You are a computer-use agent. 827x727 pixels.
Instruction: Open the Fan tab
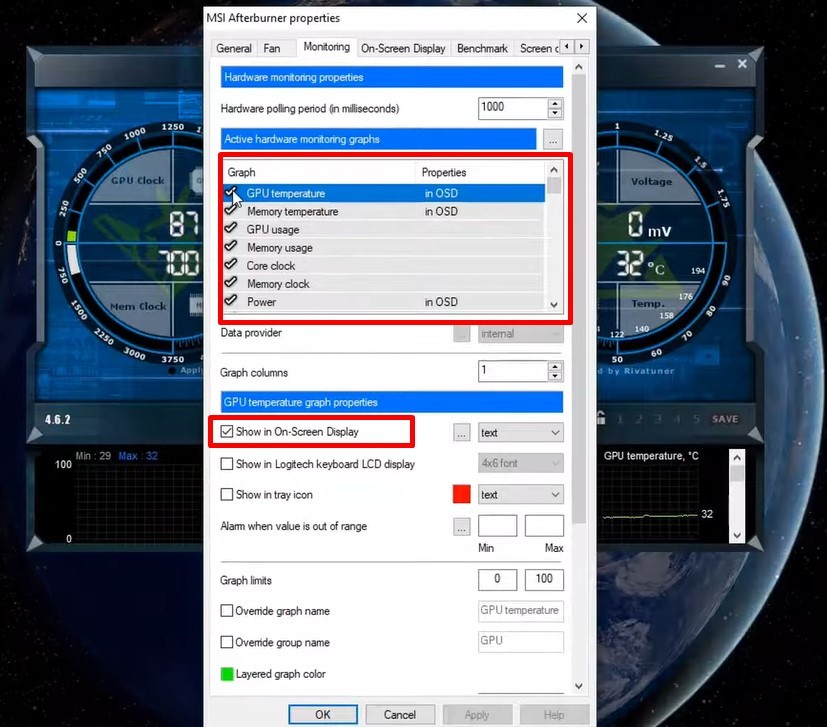pyautogui.click(x=272, y=48)
